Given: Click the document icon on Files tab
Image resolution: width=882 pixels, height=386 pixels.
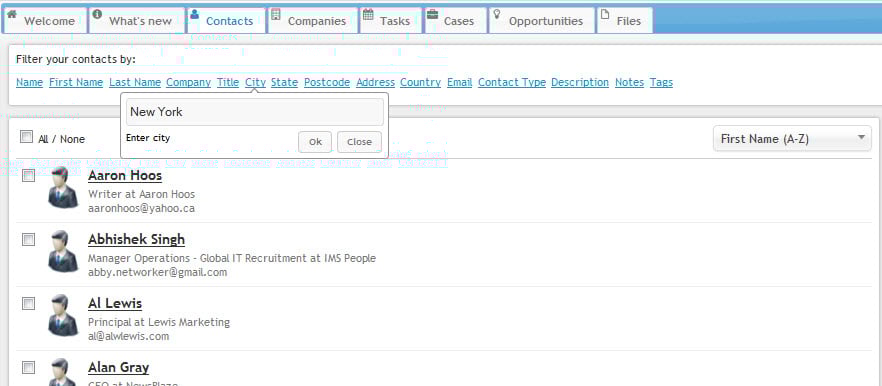Looking at the screenshot, I should [605, 14].
